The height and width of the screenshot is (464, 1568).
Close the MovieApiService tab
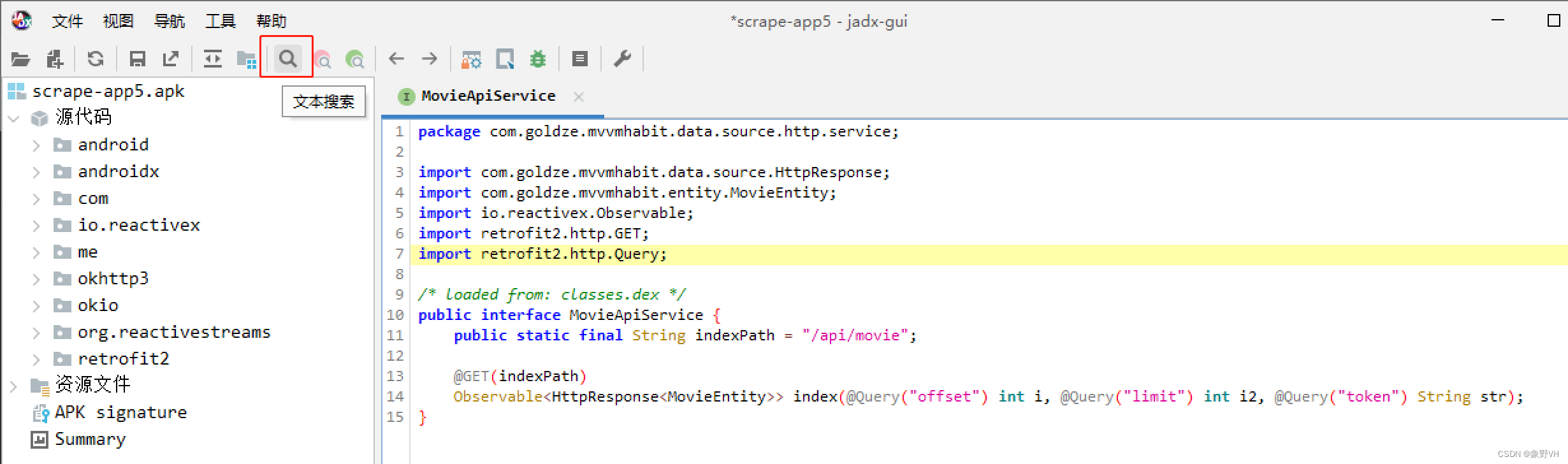tap(578, 97)
